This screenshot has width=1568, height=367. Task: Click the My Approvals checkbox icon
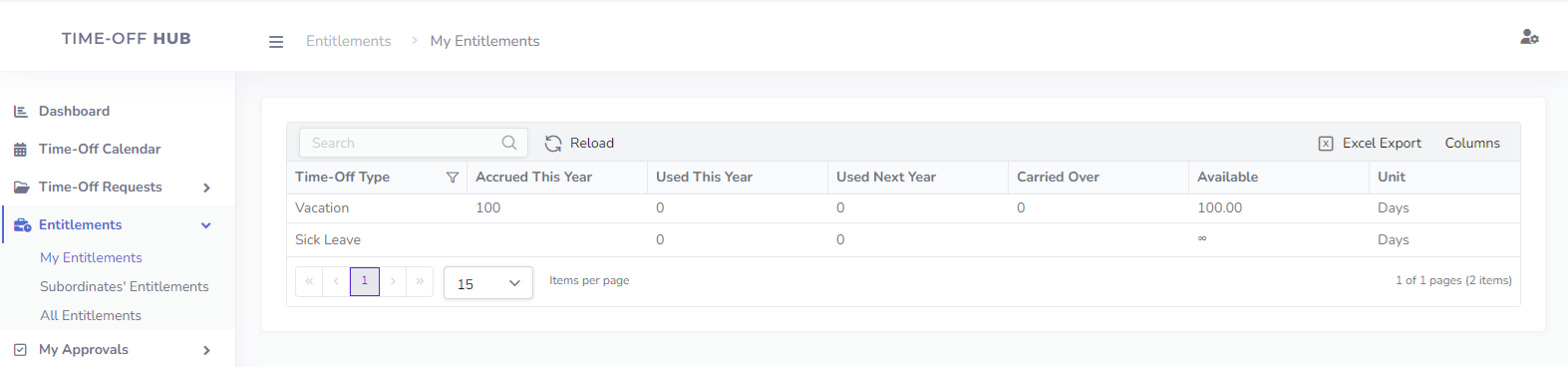point(21,350)
